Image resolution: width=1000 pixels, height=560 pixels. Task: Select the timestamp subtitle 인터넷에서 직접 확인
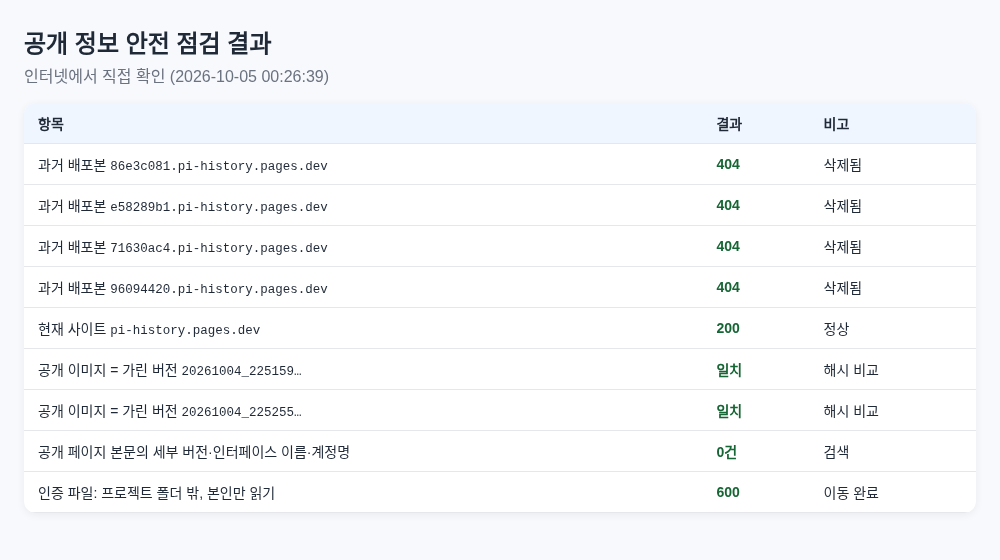[x=176, y=77]
